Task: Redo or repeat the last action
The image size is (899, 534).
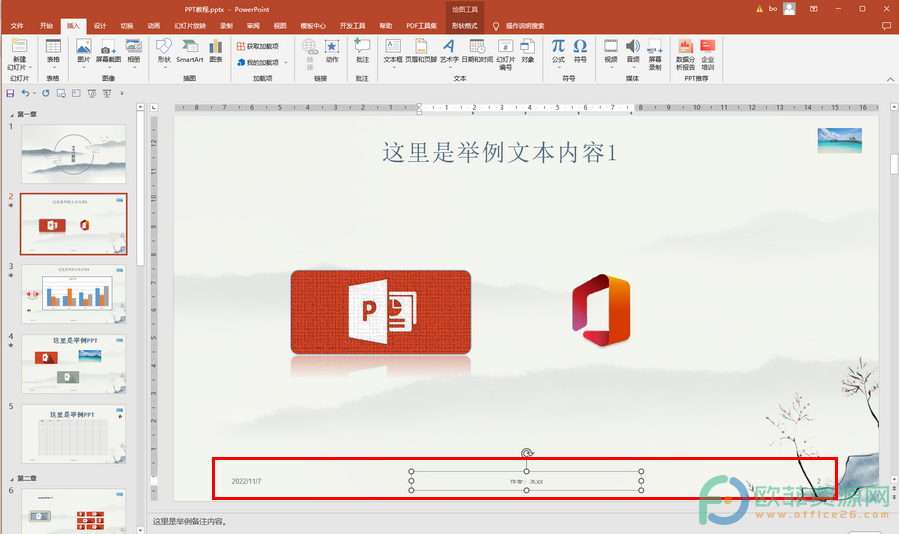Action: coord(45,93)
